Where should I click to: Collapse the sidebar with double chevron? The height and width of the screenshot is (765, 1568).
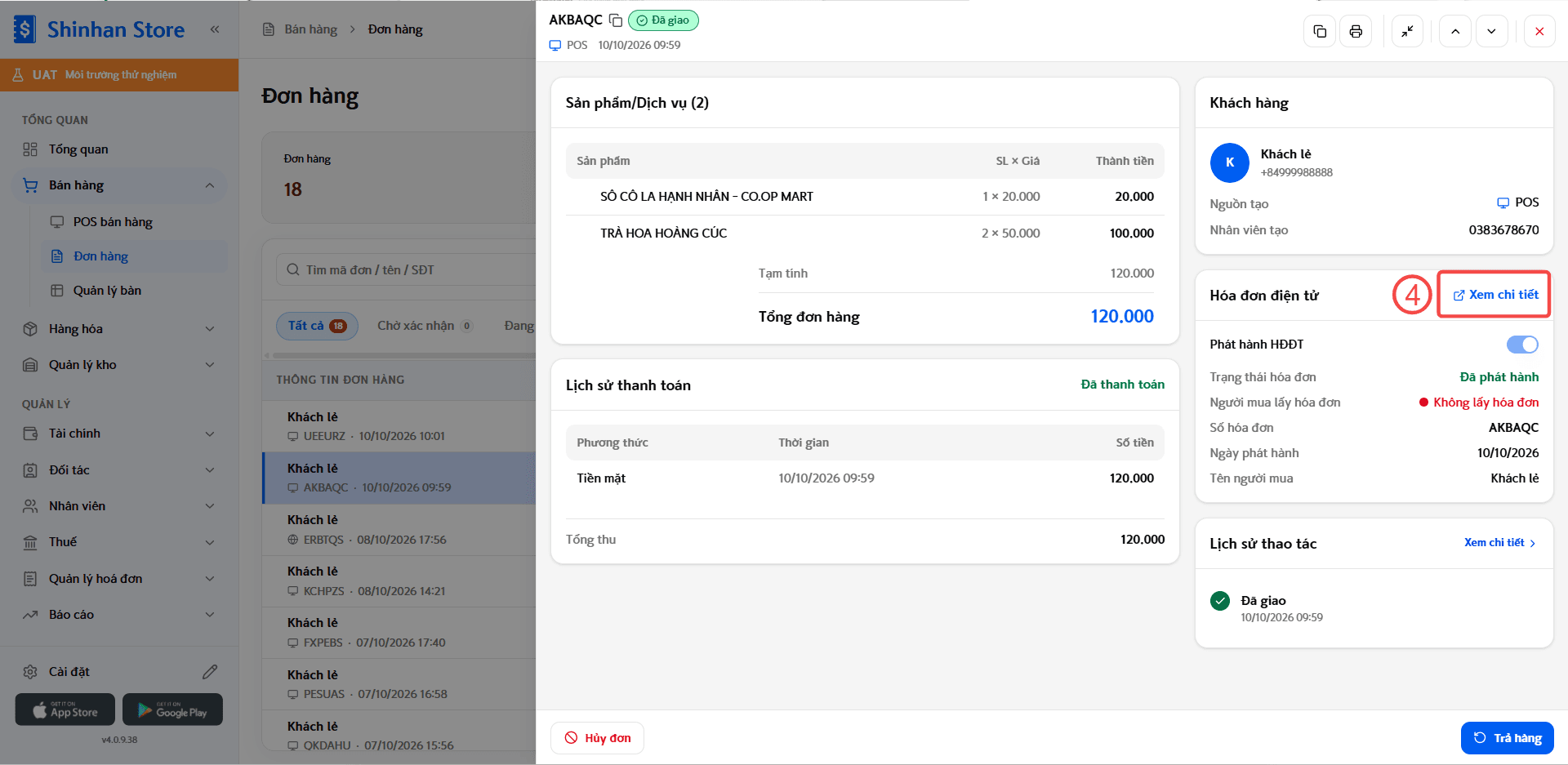(x=215, y=29)
